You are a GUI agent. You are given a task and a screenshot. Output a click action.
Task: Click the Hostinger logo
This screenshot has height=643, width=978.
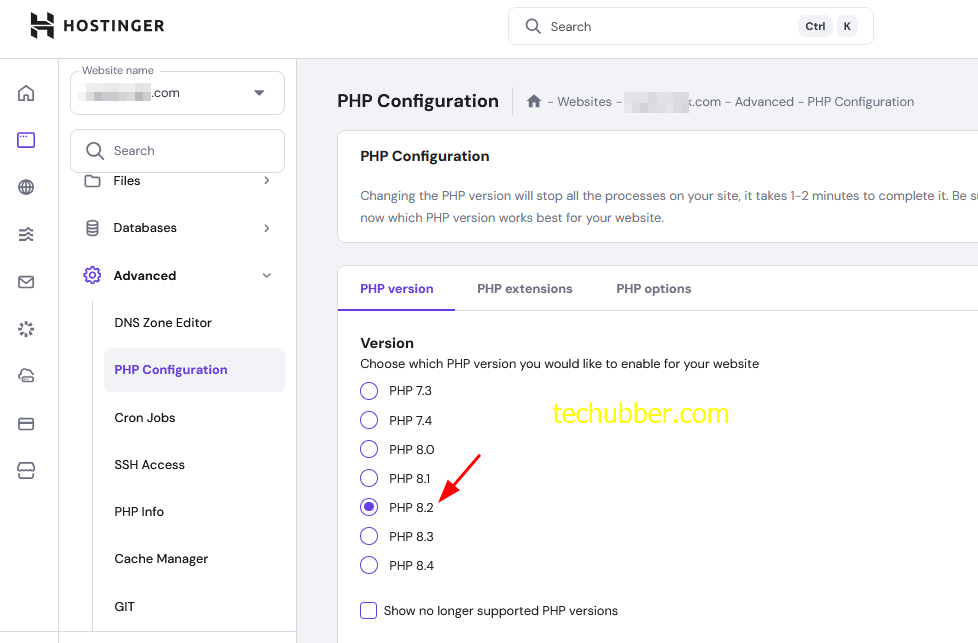click(x=96, y=25)
